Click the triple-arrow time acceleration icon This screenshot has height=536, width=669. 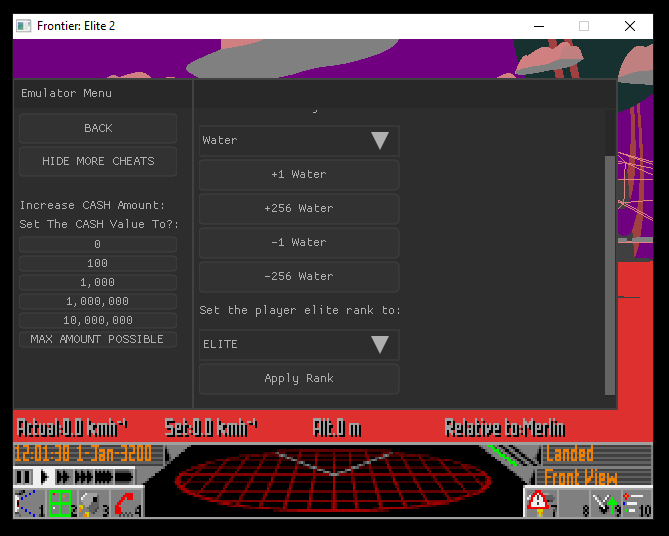(x=83, y=477)
